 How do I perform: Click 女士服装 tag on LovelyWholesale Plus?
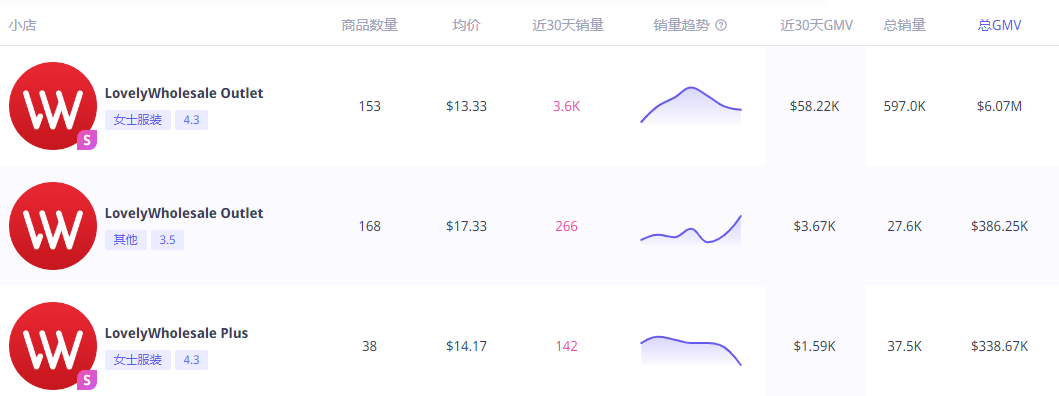[x=138, y=360]
